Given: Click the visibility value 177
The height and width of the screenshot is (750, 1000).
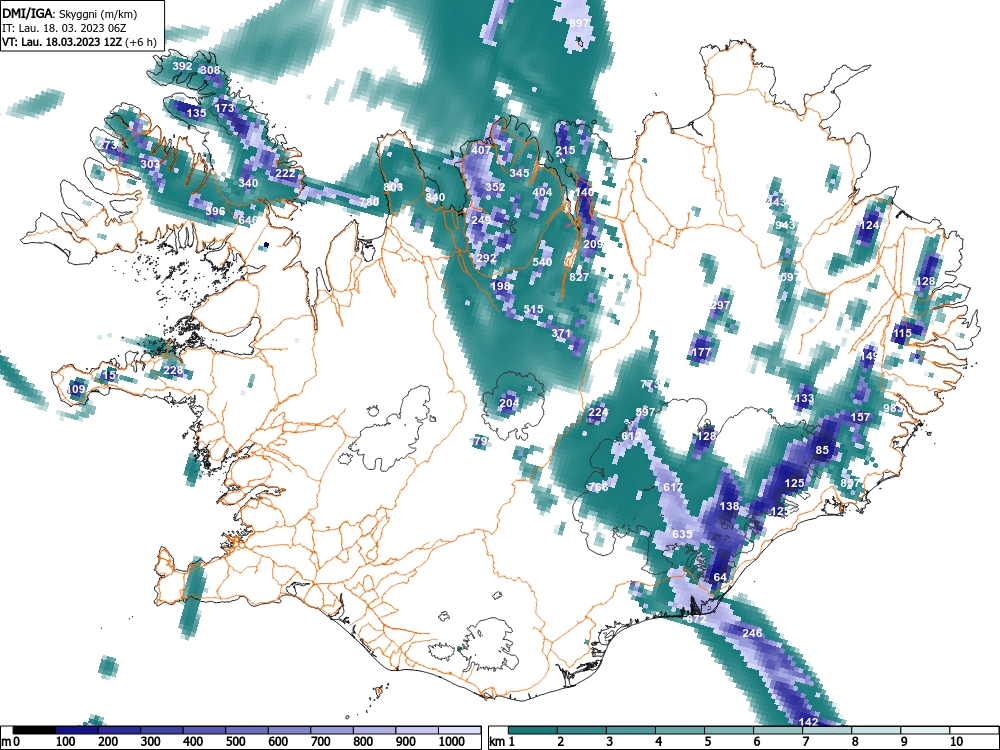Looking at the screenshot, I should tap(701, 352).
